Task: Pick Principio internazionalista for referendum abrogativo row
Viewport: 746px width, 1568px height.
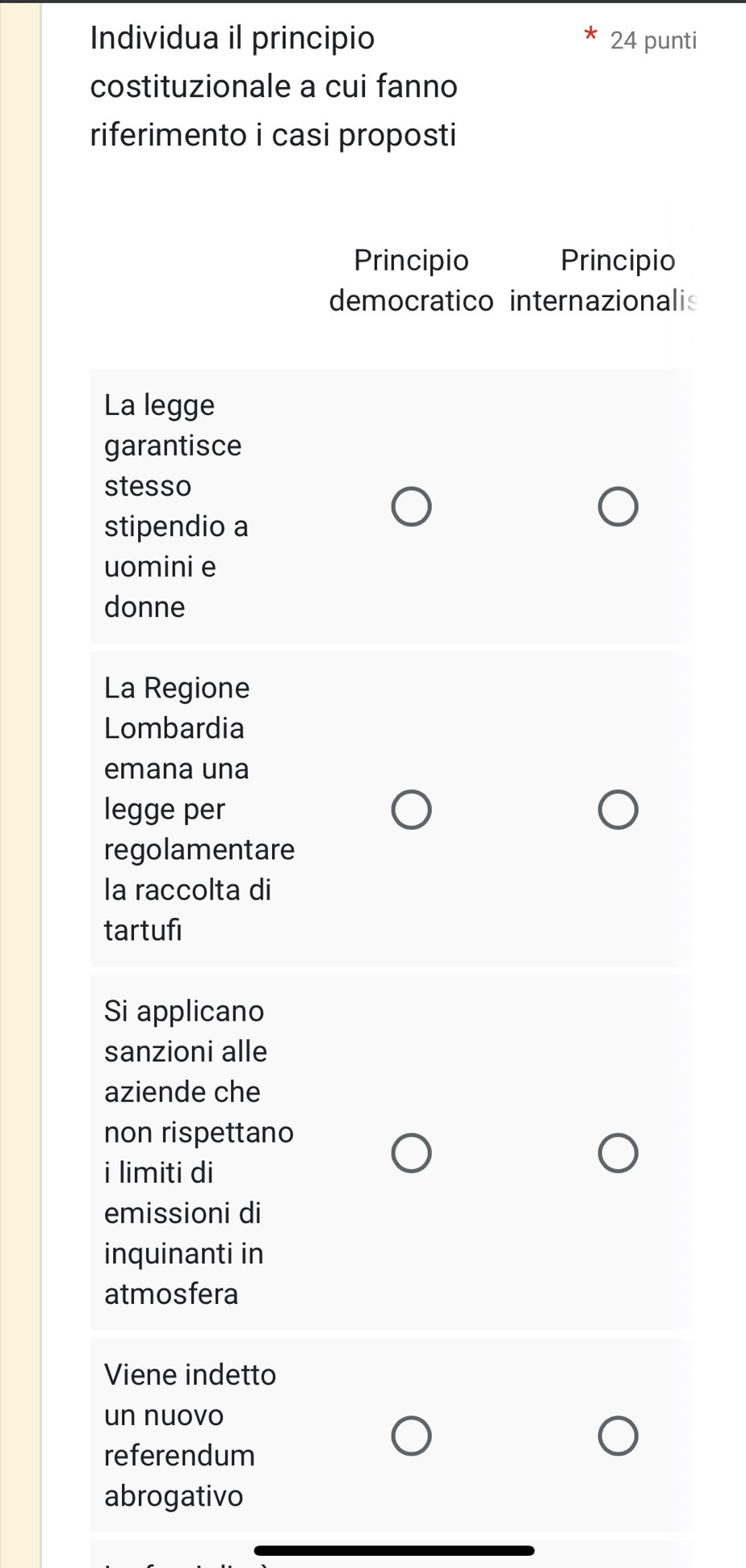Action: click(618, 1436)
